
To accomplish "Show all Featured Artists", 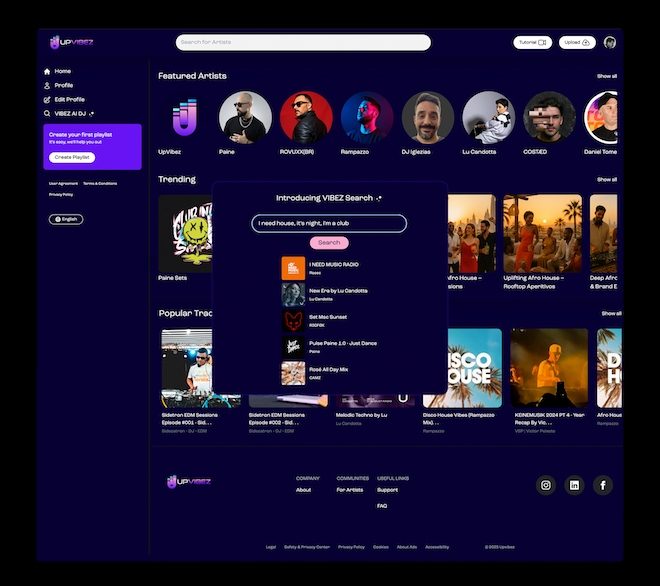I will pyautogui.click(x=607, y=76).
